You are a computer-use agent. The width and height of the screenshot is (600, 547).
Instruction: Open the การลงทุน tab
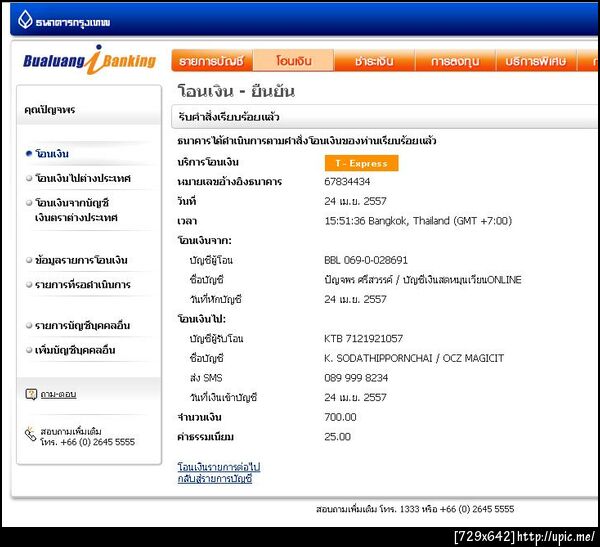[455, 61]
